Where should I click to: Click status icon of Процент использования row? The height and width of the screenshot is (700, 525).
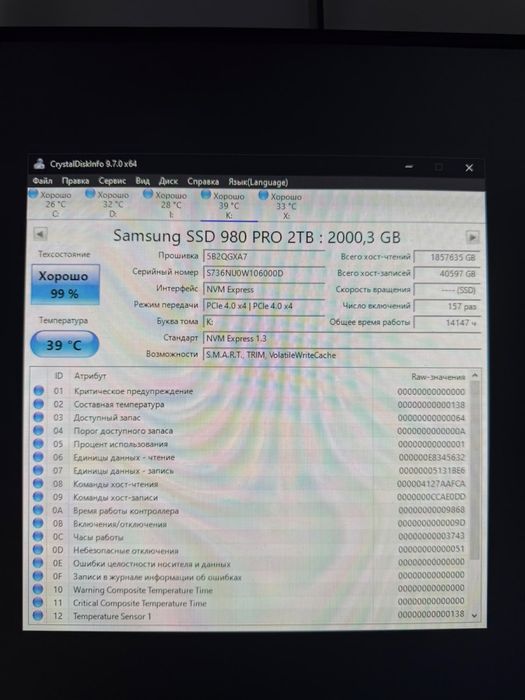(39, 444)
